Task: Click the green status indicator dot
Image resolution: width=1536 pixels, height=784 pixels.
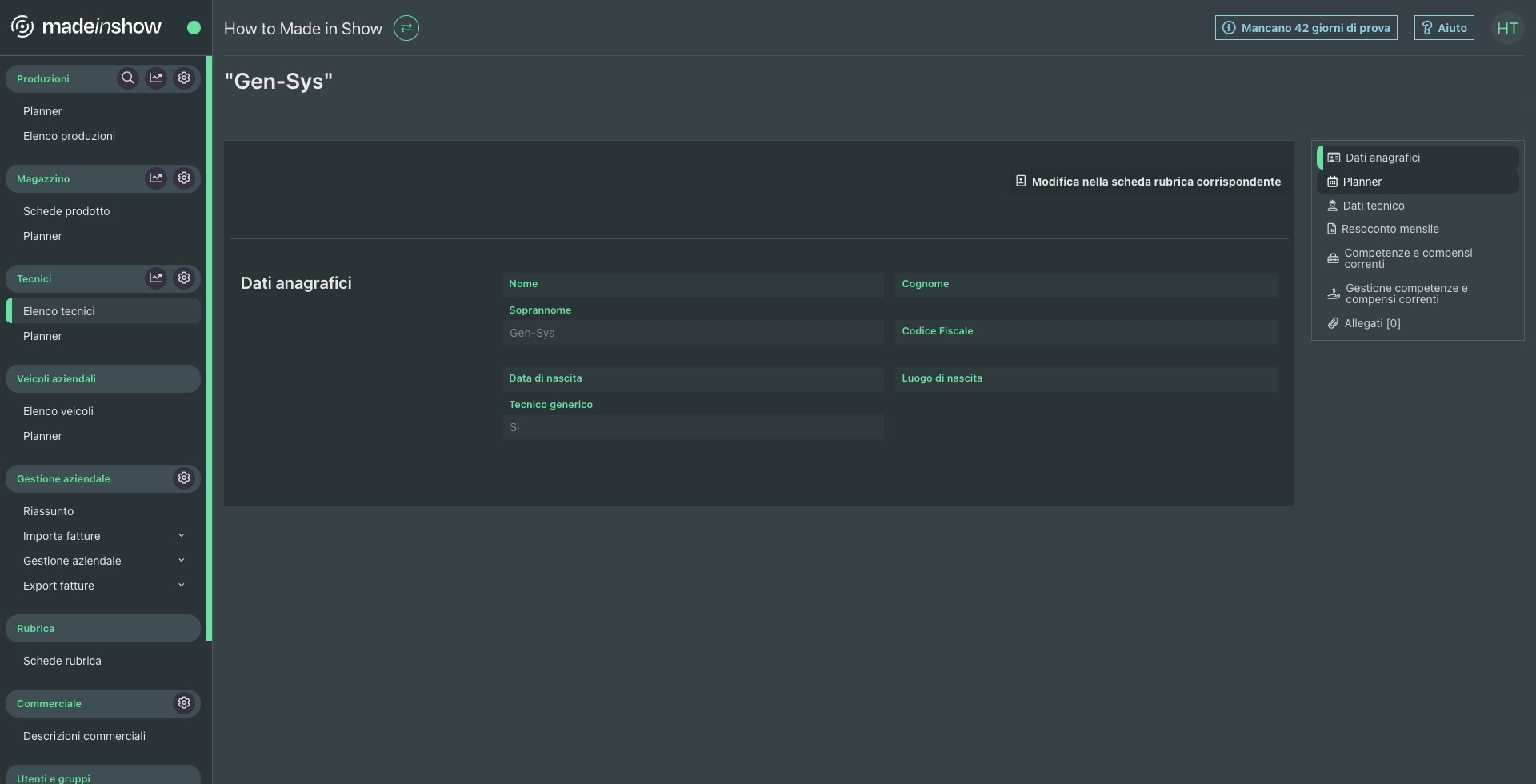Action: 194,28
